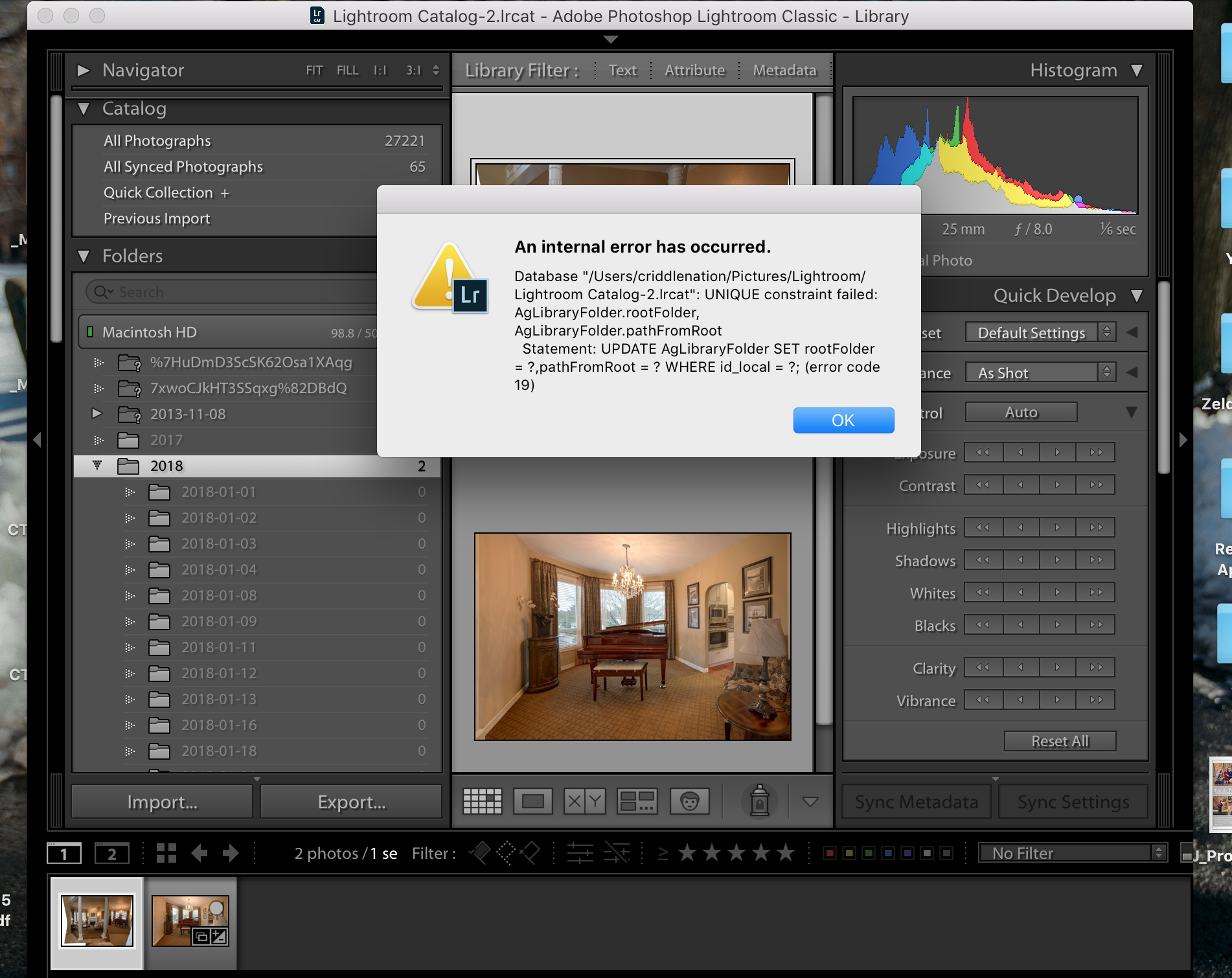Viewport: 1232px width, 978px height.
Task: Select first filmstrip thumbnail
Action: [x=97, y=921]
